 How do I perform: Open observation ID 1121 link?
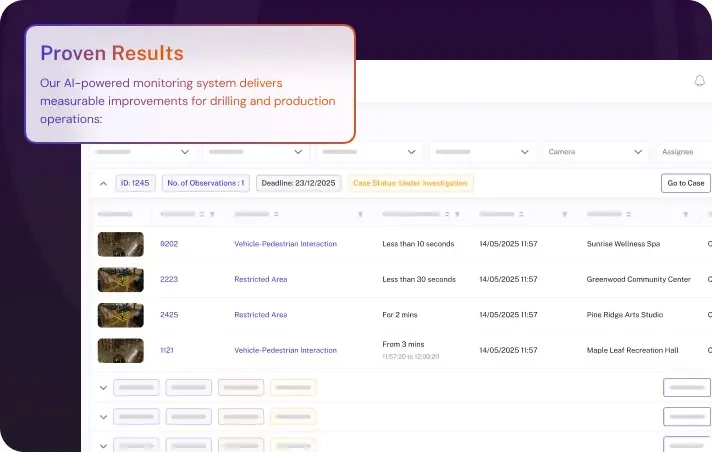[167, 350]
